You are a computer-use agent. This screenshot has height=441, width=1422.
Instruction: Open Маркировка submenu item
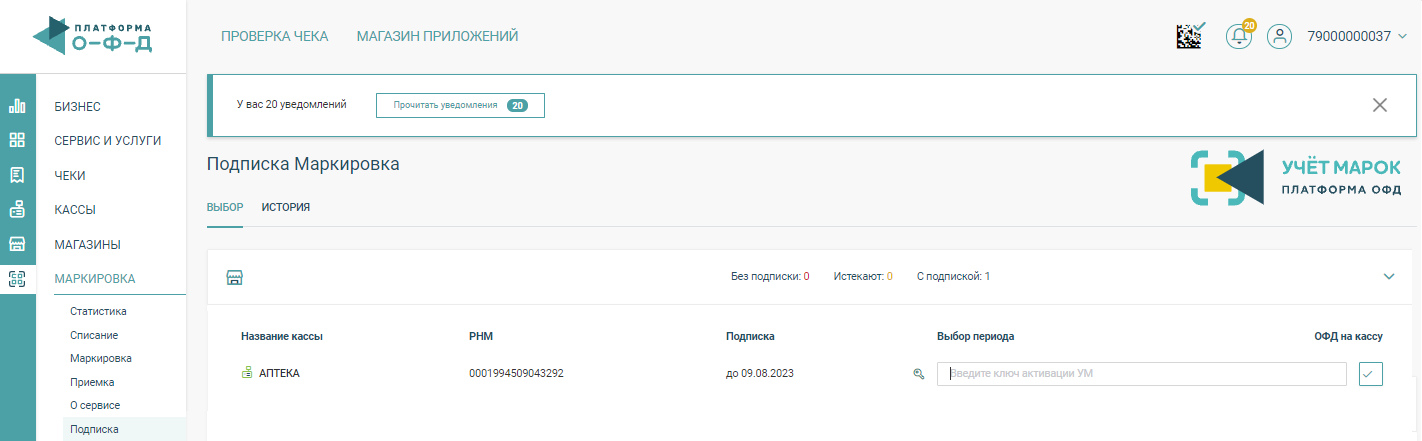(101, 358)
